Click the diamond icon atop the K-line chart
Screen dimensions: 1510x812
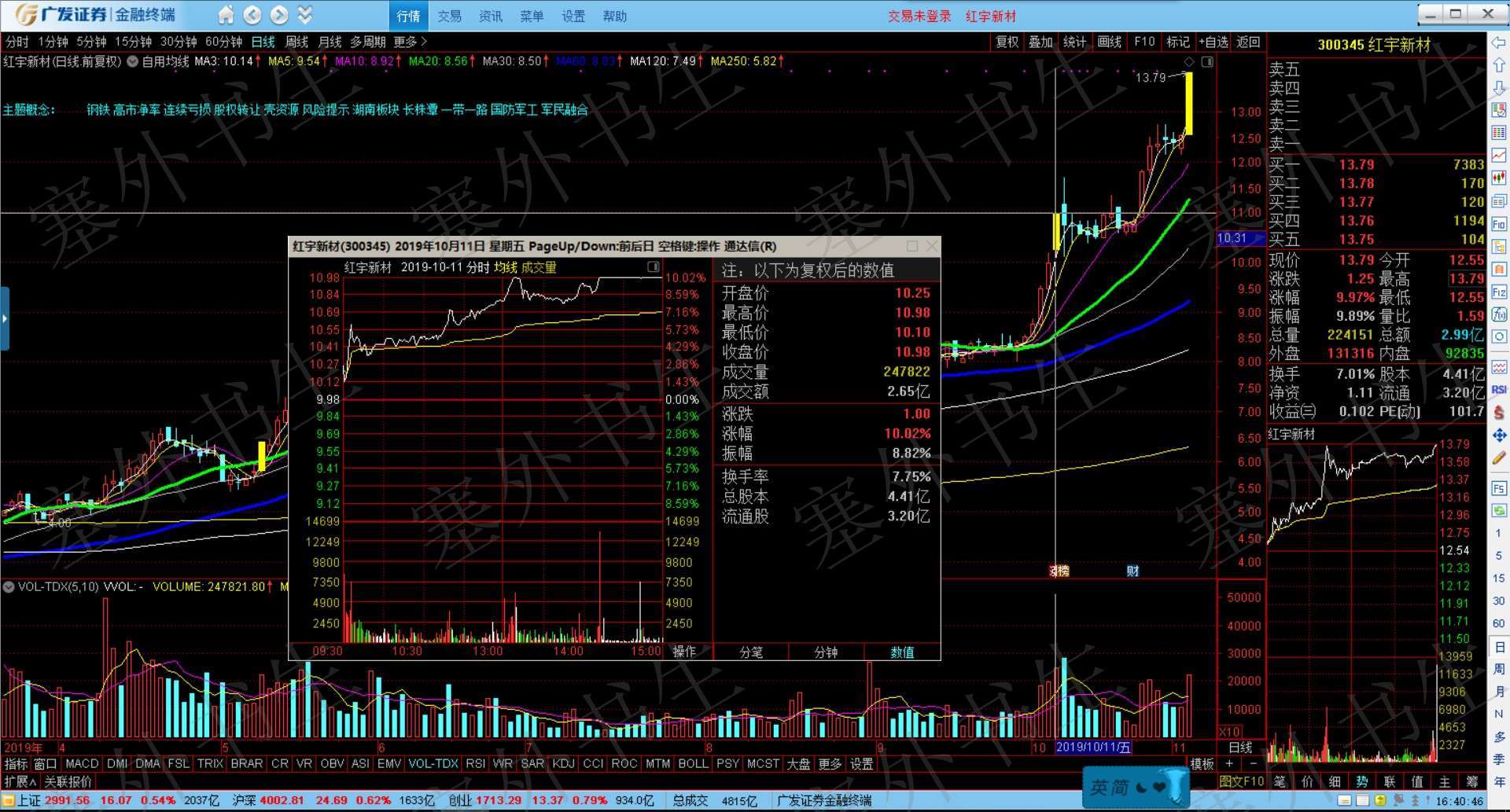tap(1189, 61)
